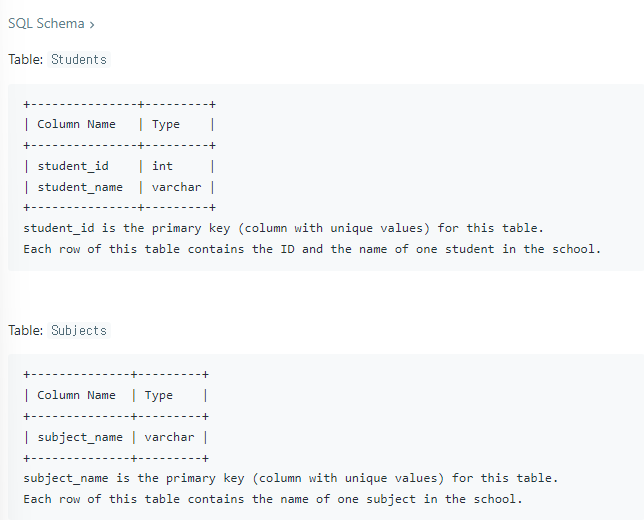This screenshot has height=520, width=644.
Task: Select the Subjects table name tag
Action: coord(79,331)
